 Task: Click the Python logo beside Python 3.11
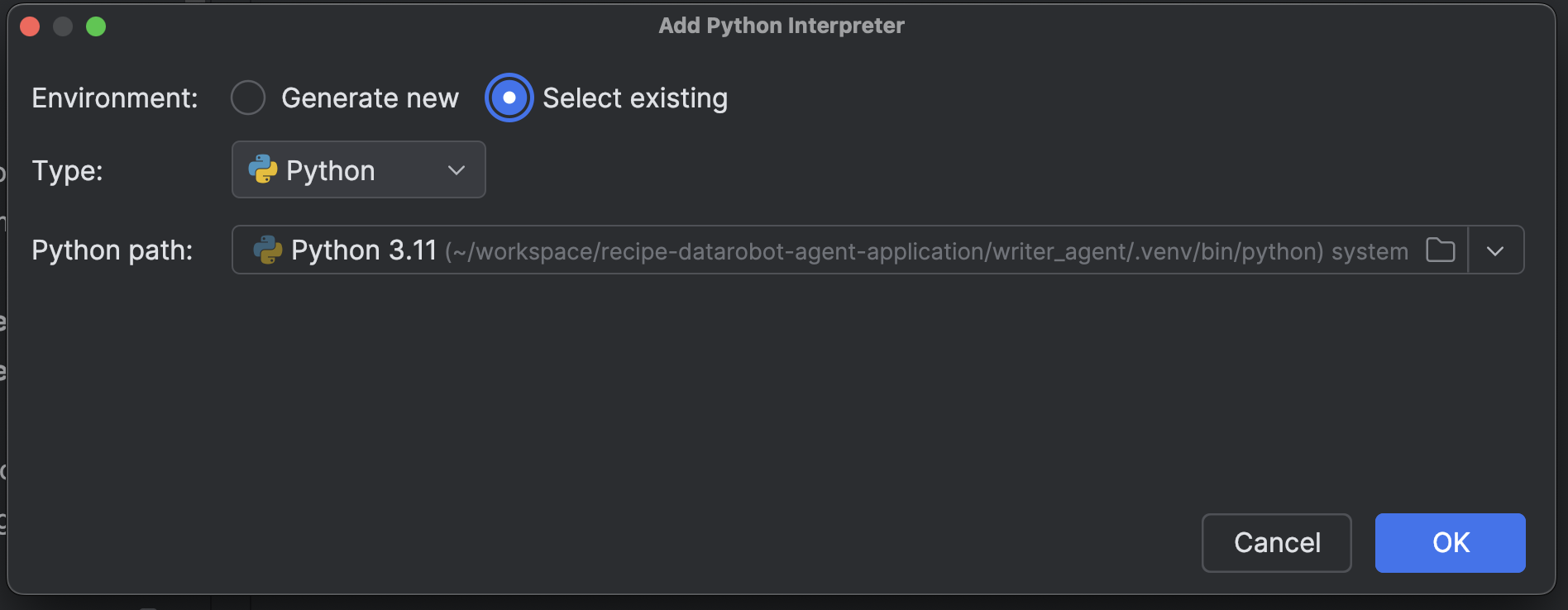click(267, 250)
